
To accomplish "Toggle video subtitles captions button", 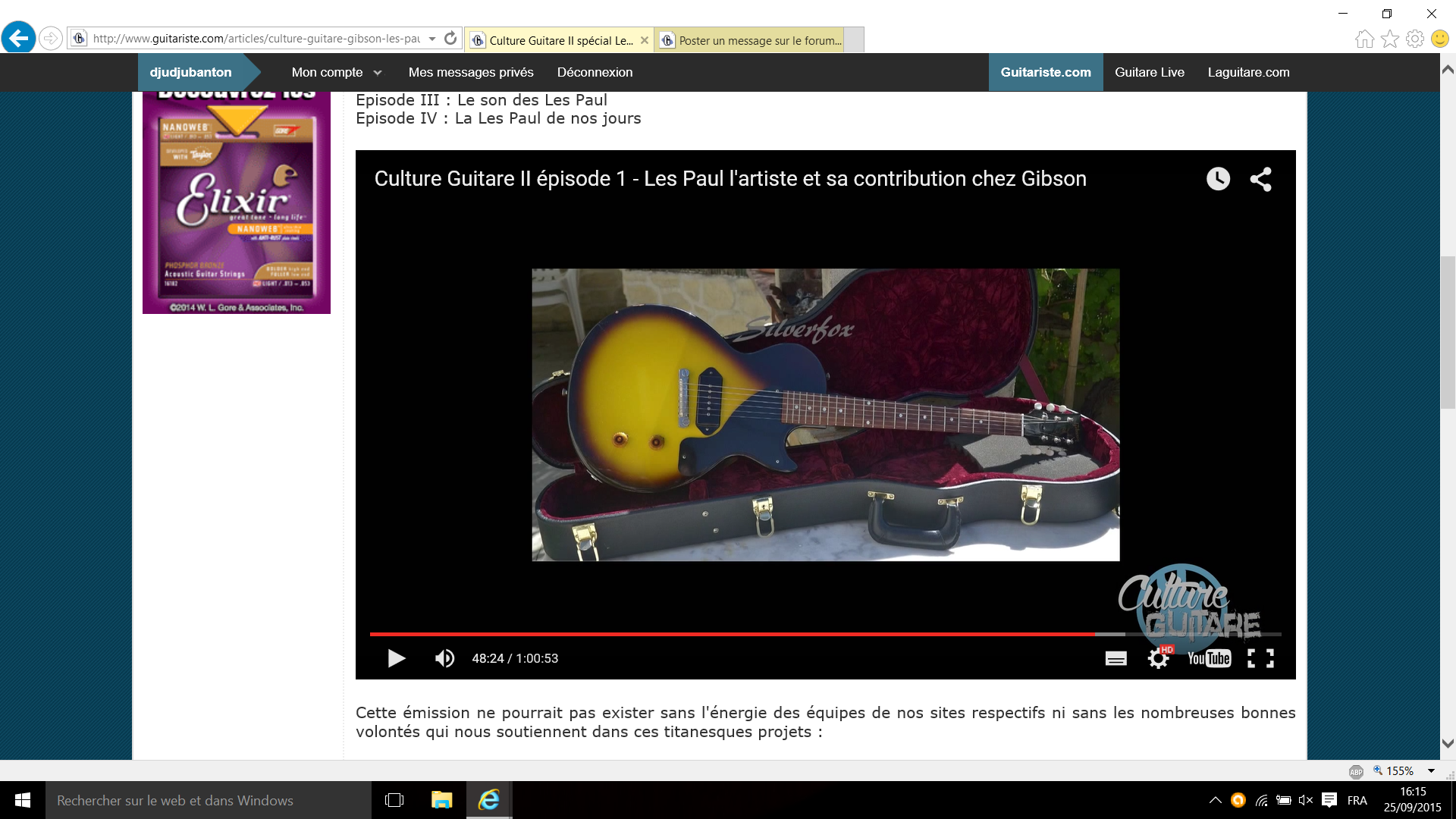I will 1116,658.
